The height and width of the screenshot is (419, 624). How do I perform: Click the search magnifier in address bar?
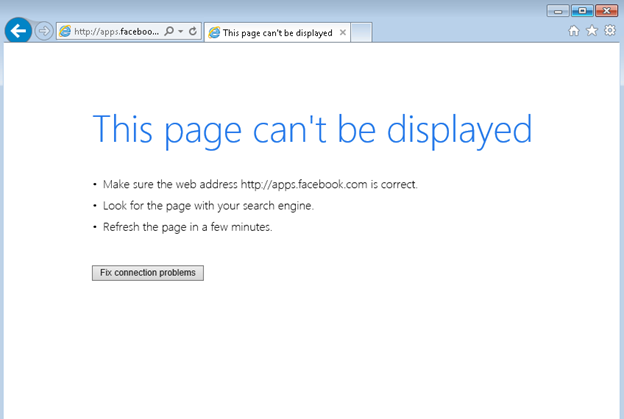pyautogui.click(x=169, y=31)
